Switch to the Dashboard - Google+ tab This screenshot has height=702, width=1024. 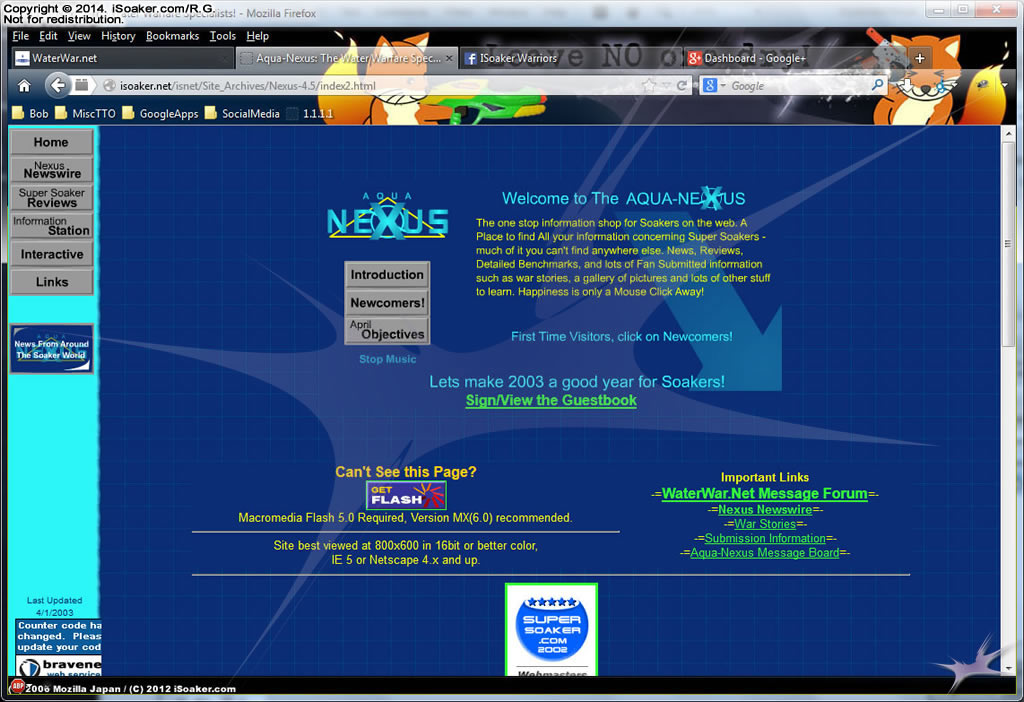[x=793, y=58]
